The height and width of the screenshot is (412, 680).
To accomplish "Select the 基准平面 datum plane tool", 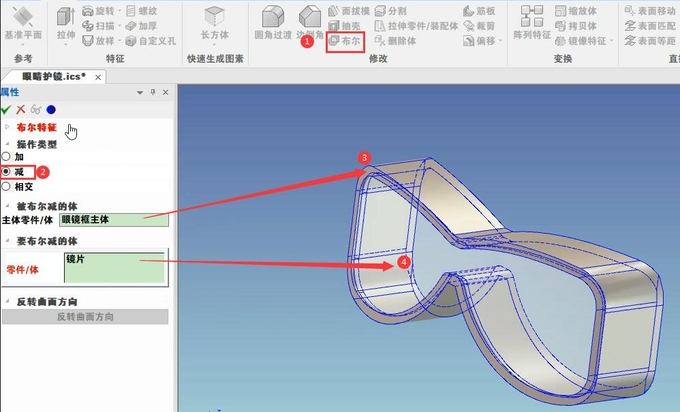I will [x=23, y=23].
